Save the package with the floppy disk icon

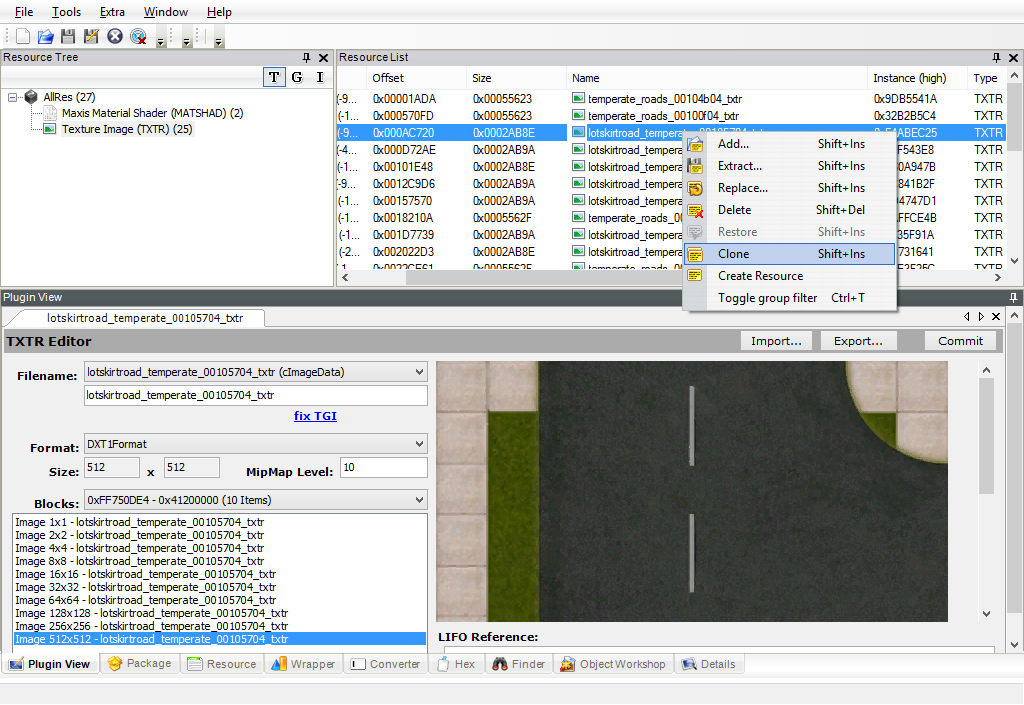click(x=68, y=37)
